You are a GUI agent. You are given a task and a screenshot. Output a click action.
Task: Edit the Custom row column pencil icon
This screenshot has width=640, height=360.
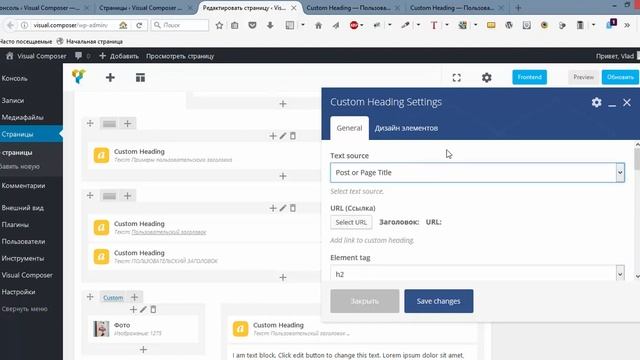point(143,310)
